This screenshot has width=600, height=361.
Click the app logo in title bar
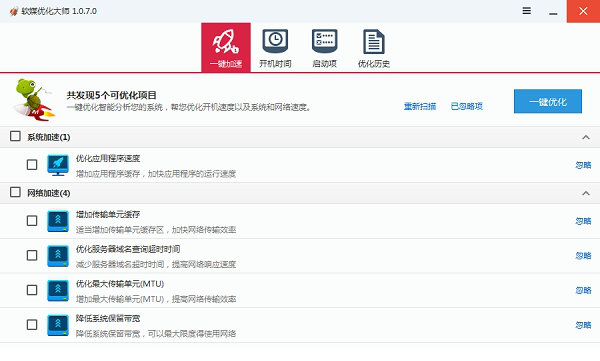click(x=13, y=11)
